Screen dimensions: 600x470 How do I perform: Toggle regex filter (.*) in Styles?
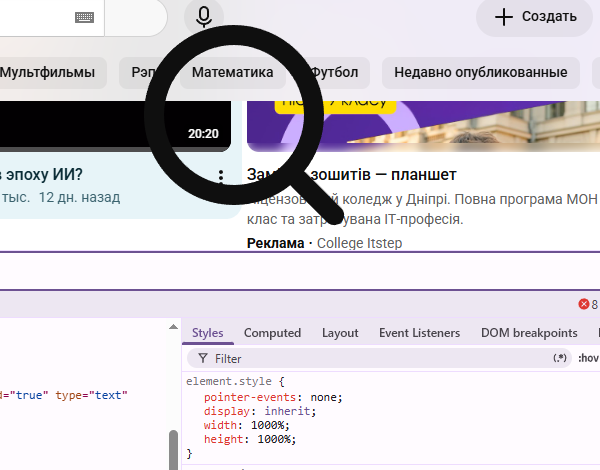(560, 358)
